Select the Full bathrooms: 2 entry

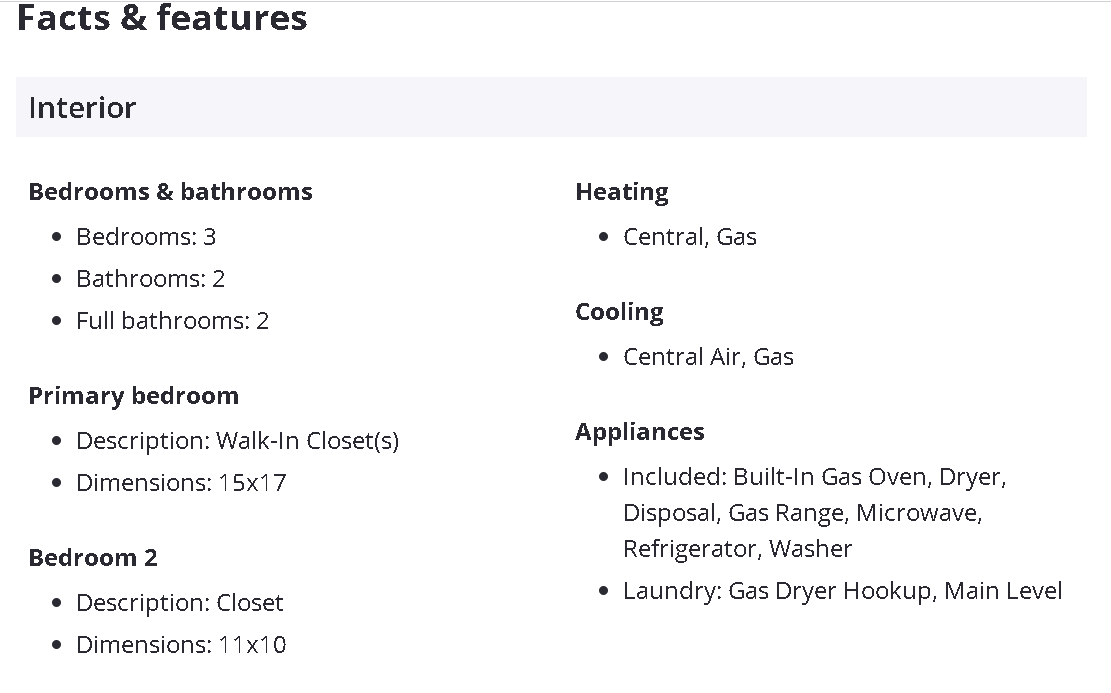tap(172, 321)
